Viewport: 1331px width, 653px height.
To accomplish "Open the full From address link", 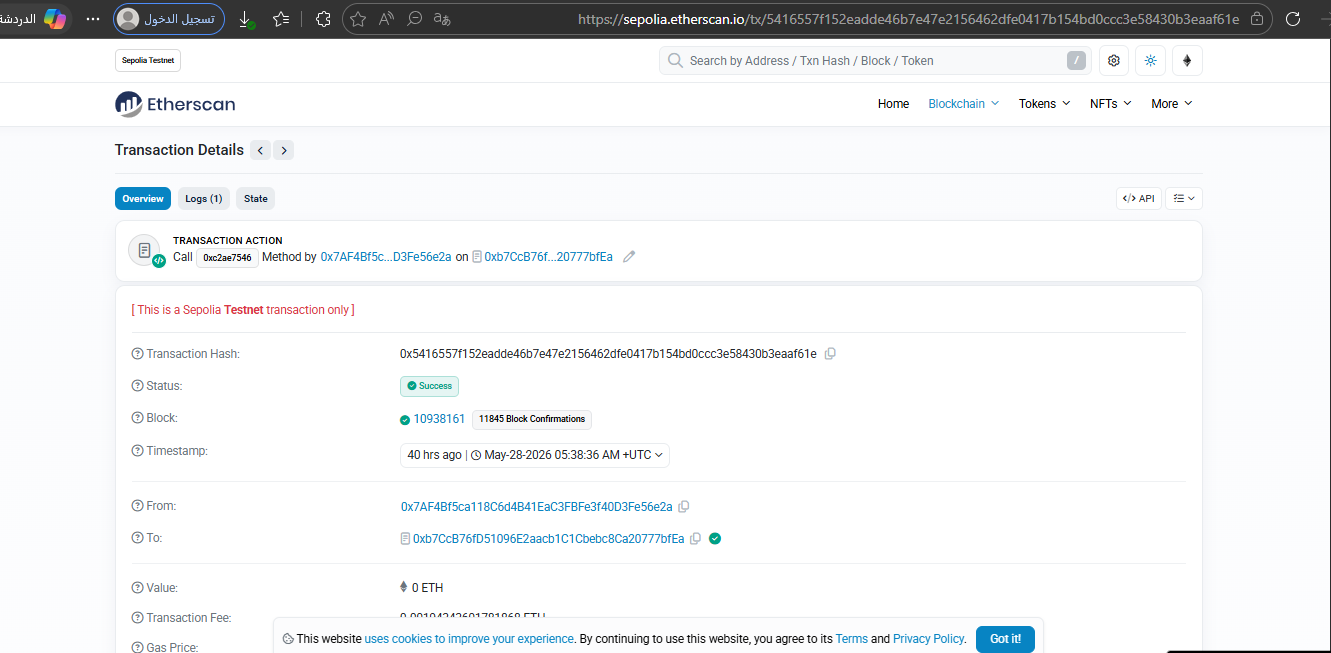I will tap(537, 507).
